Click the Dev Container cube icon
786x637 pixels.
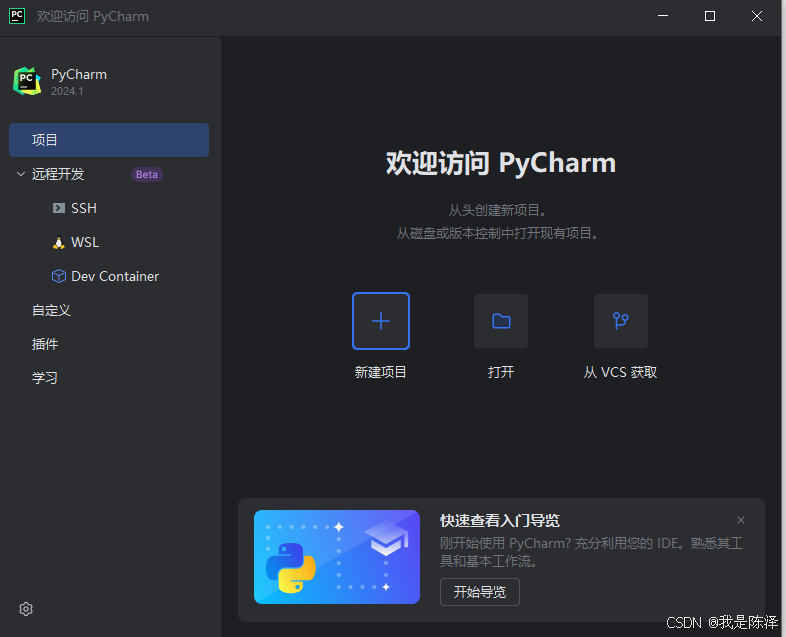[59, 276]
